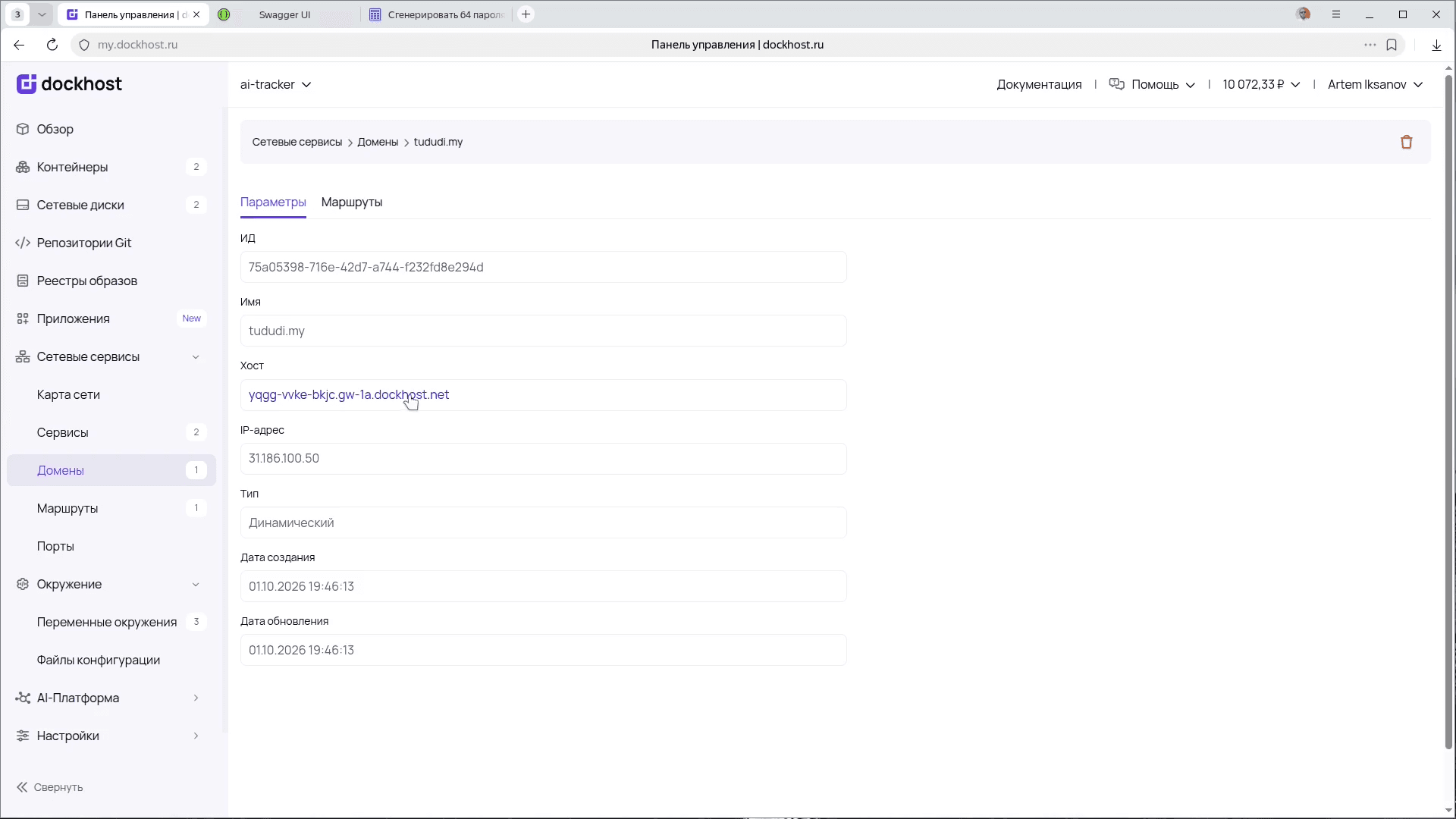Go to Сетевые диски

pyautogui.click(x=111, y=205)
